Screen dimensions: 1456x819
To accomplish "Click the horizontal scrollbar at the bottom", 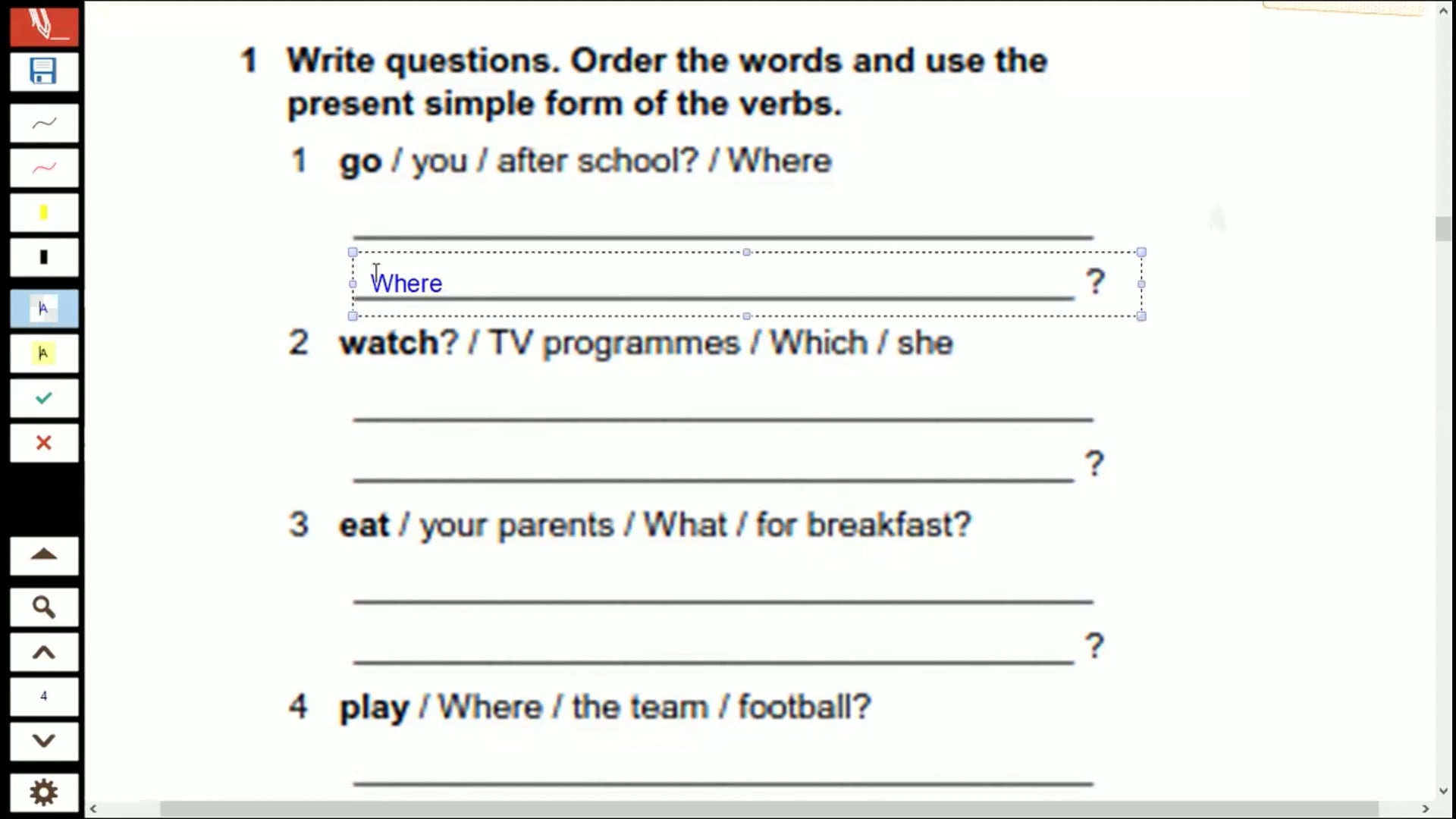I will pyautogui.click(x=758, y=809).
